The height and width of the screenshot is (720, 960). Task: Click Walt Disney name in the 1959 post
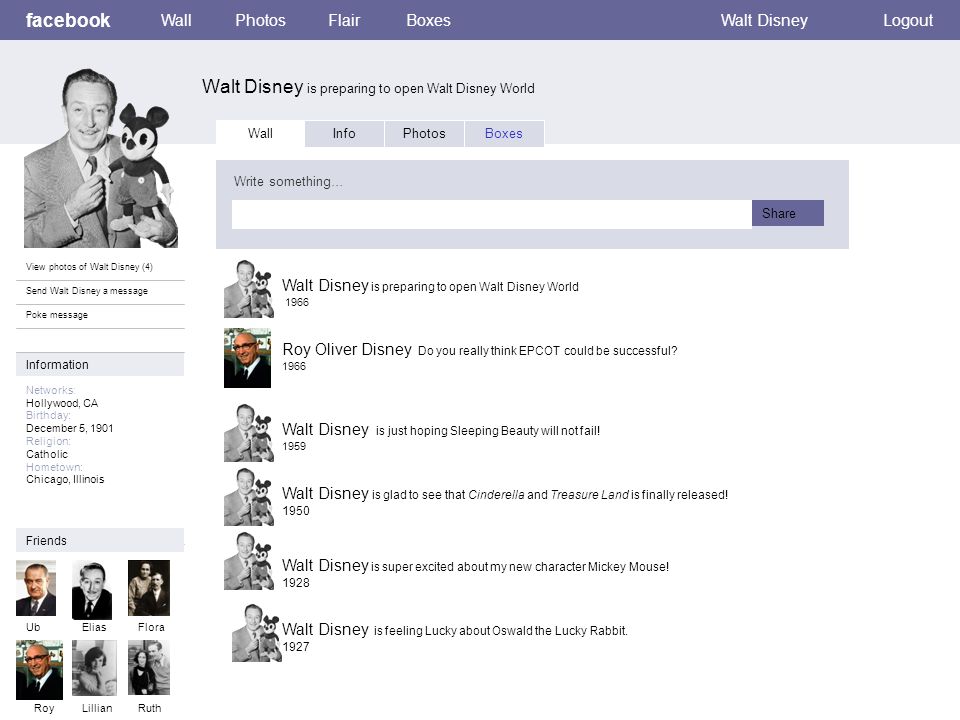coord(325,429)
